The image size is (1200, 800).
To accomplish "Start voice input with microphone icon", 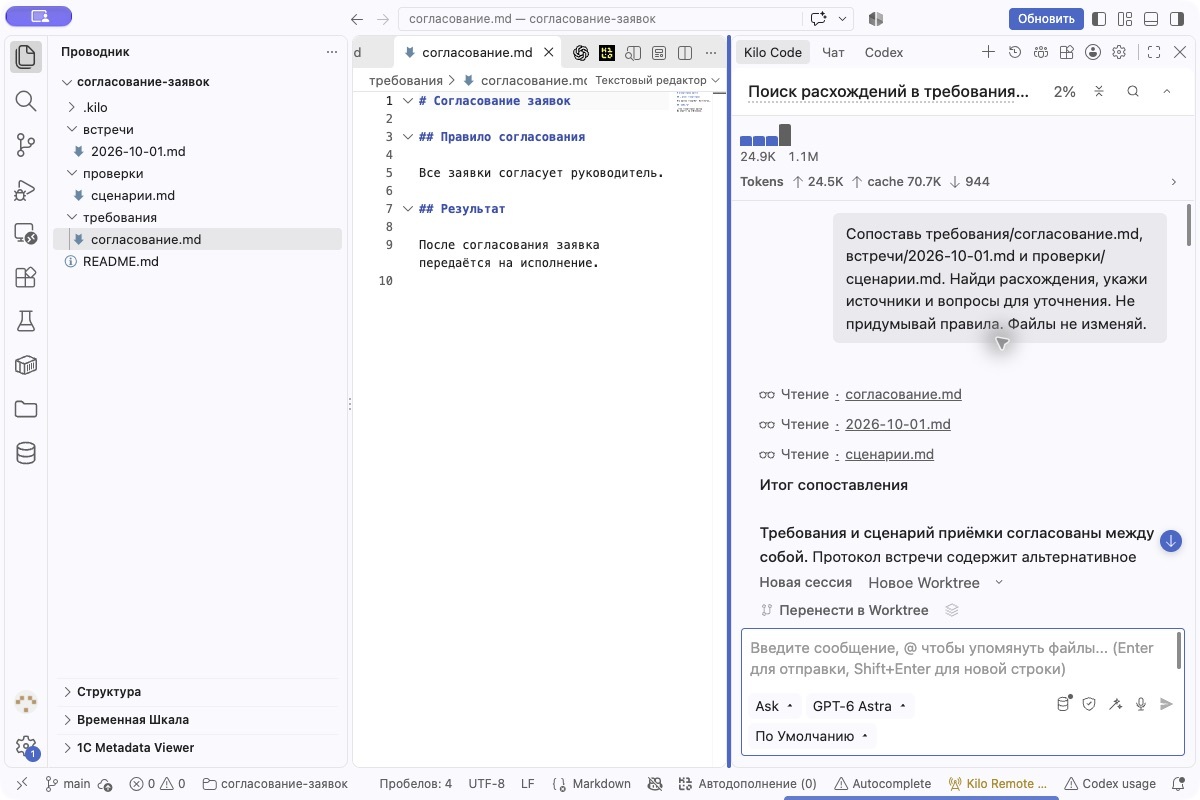I will [x=1141, y=704].
